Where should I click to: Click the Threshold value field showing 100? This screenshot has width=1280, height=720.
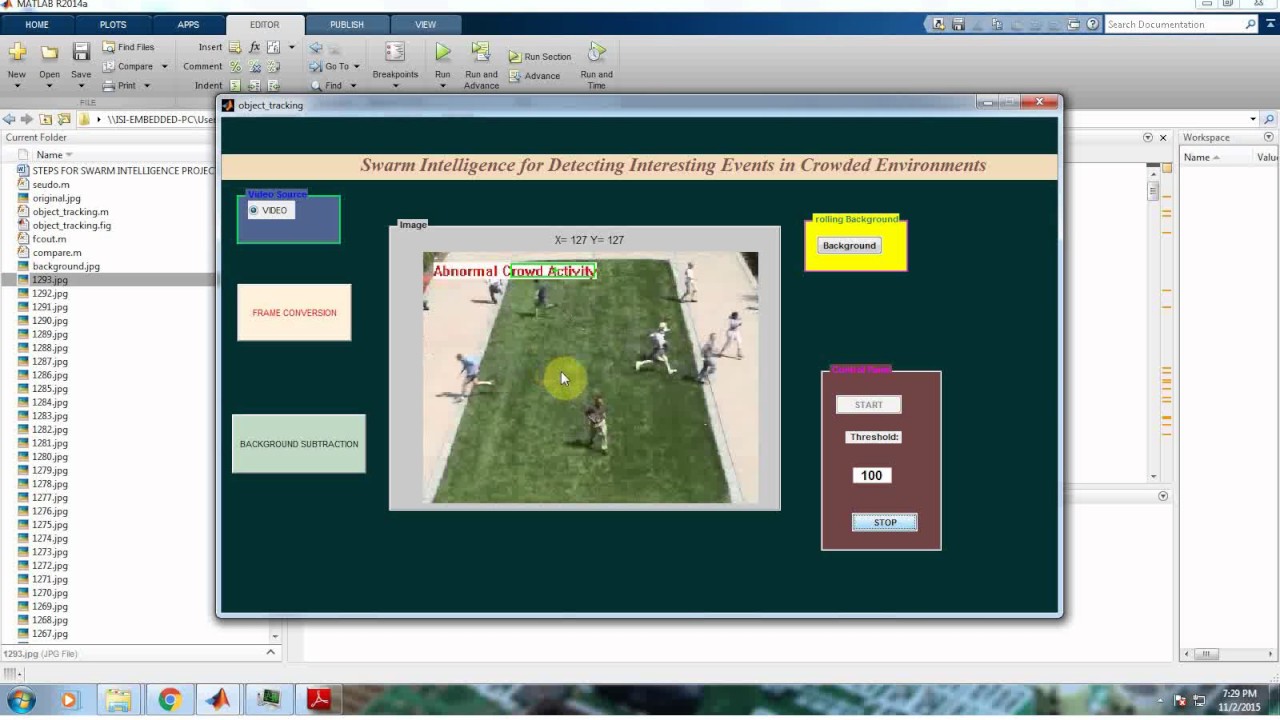tap(872, 475)
